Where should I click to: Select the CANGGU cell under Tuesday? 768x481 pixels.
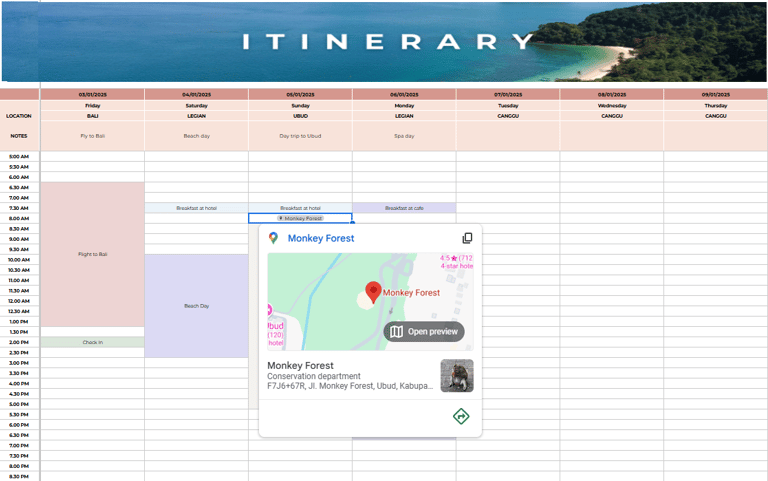point(508,116)
